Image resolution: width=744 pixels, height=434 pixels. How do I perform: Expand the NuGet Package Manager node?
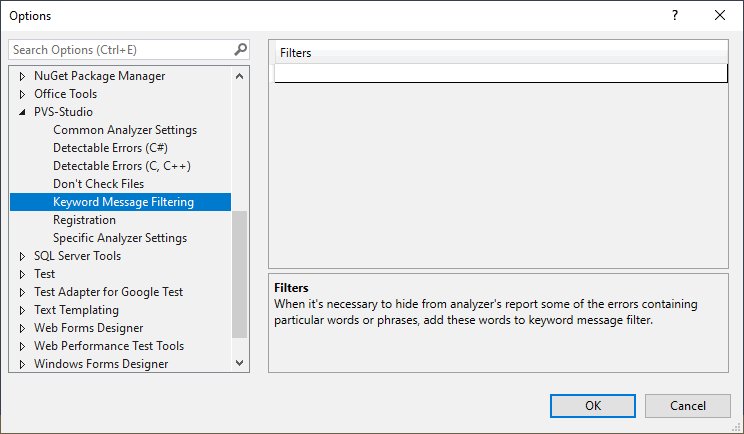(x=22, y=76)
